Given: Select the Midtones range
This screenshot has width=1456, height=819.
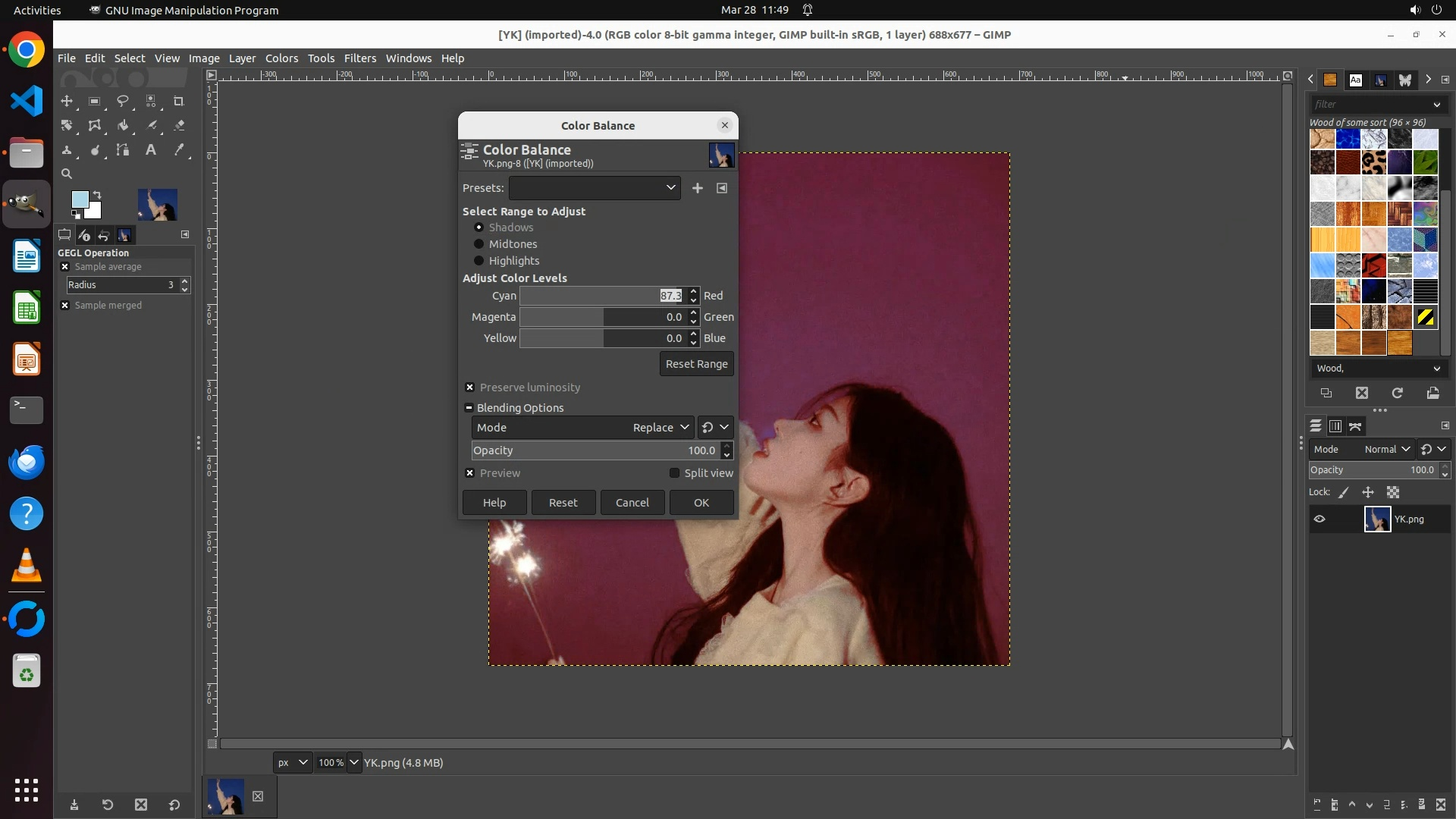Looking at the screenshot, I should tap(479, 244).
